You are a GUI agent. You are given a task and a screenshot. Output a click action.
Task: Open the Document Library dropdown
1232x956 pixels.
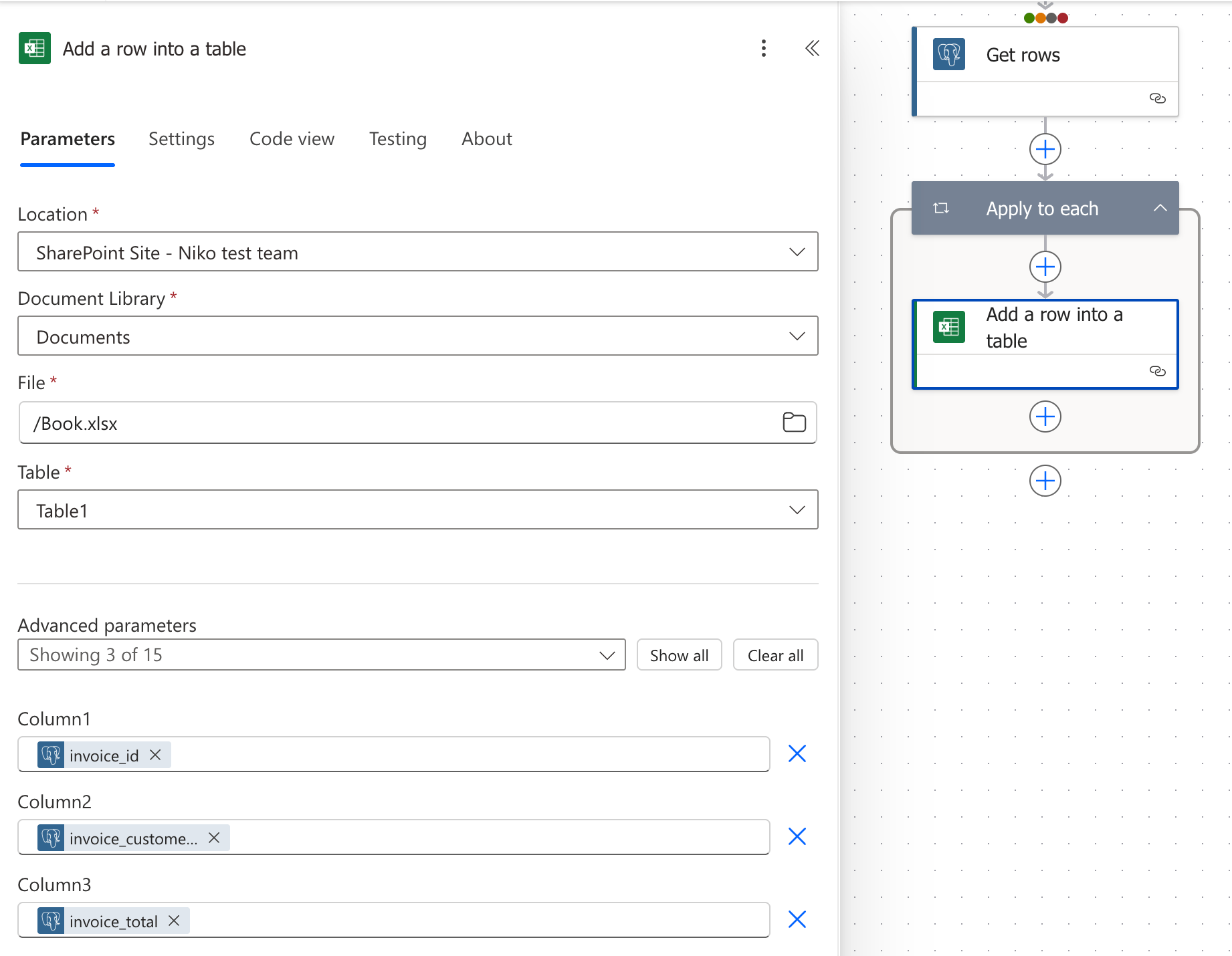(x=418, y=336)
